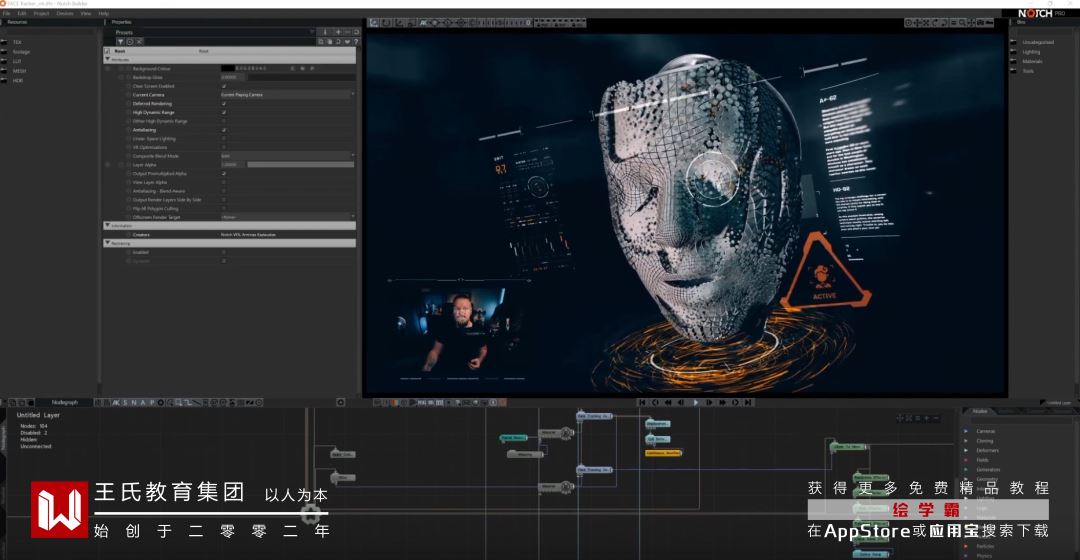Disable the Antialiasing checkbox
The width and height of the screenshot is (1080, 560).
pyautogui.click(x=223, y=130)
